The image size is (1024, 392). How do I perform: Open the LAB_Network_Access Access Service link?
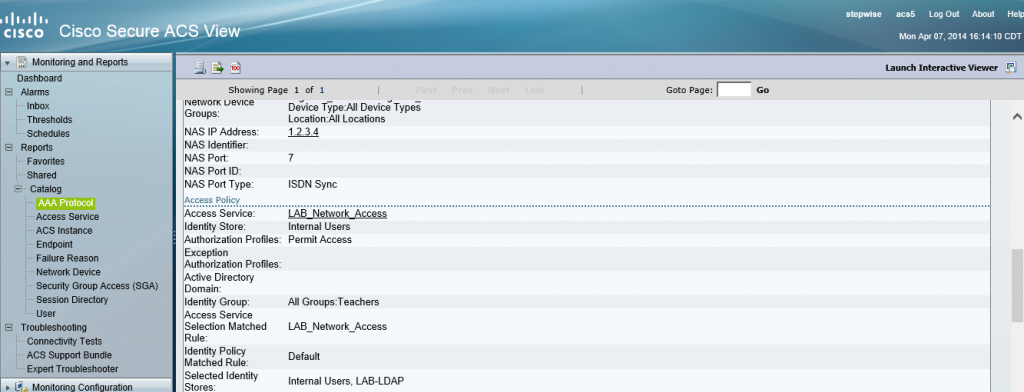(337, 214)
